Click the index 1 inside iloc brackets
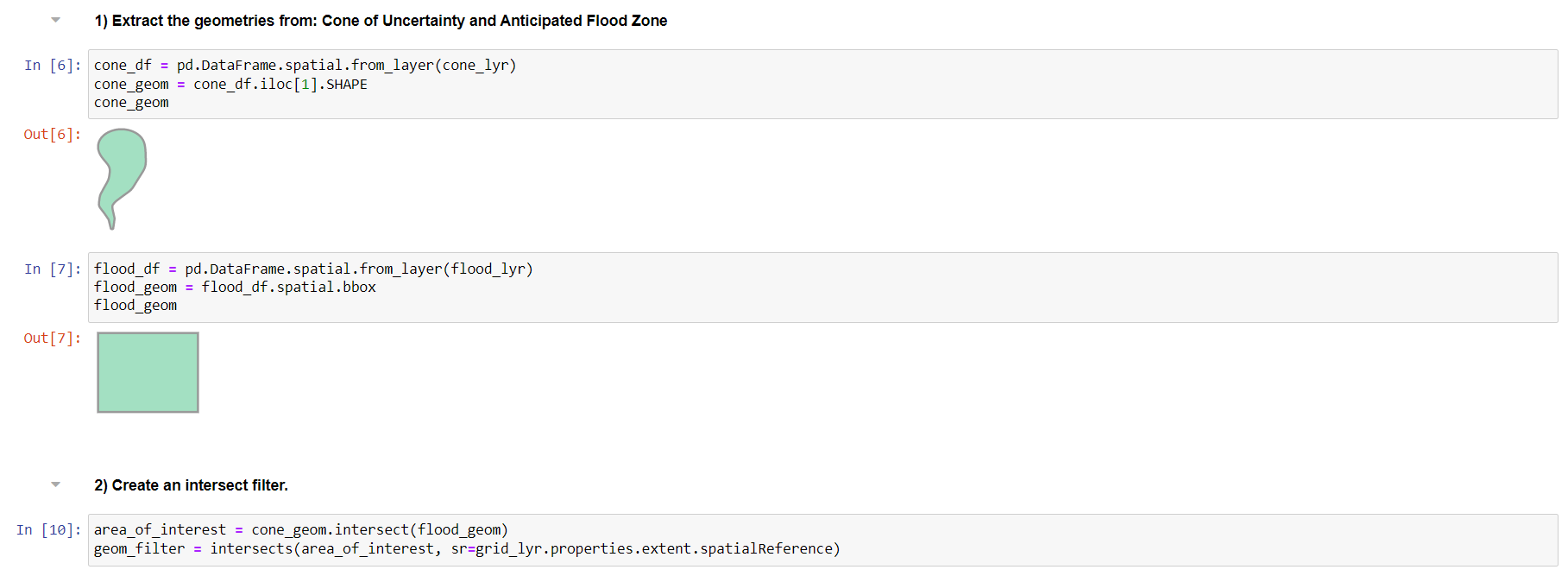 click(x=305, y=85)
